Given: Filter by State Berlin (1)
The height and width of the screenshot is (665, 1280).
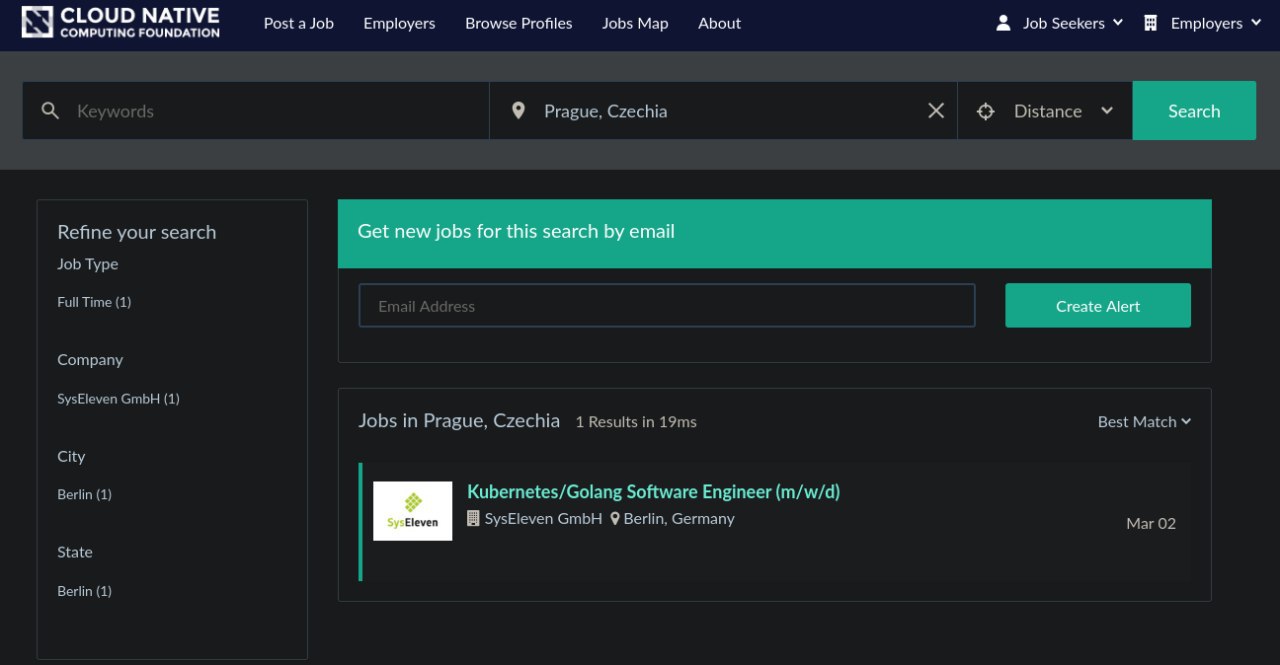Looking at the screenshot, I should click(x=84, y=591).
